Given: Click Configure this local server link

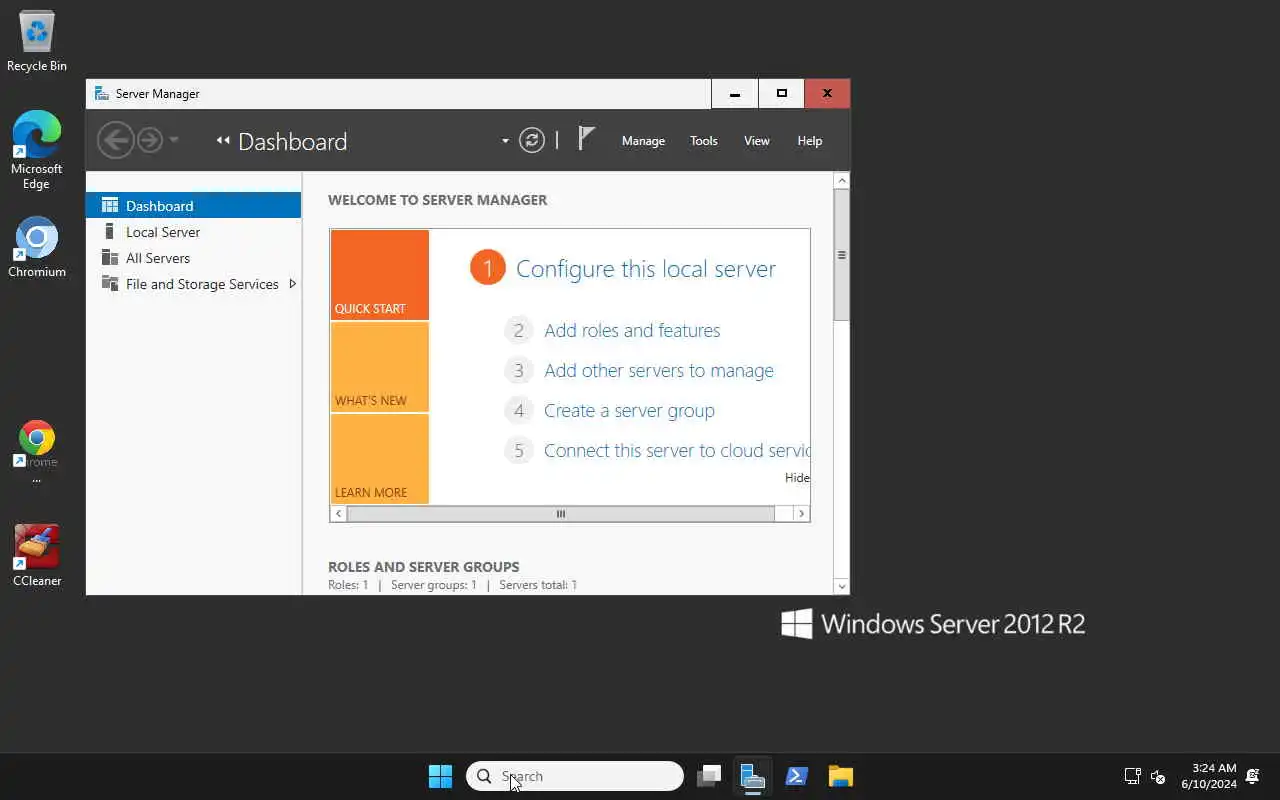Looking at the screenshot, I should [x=646, y=269].
